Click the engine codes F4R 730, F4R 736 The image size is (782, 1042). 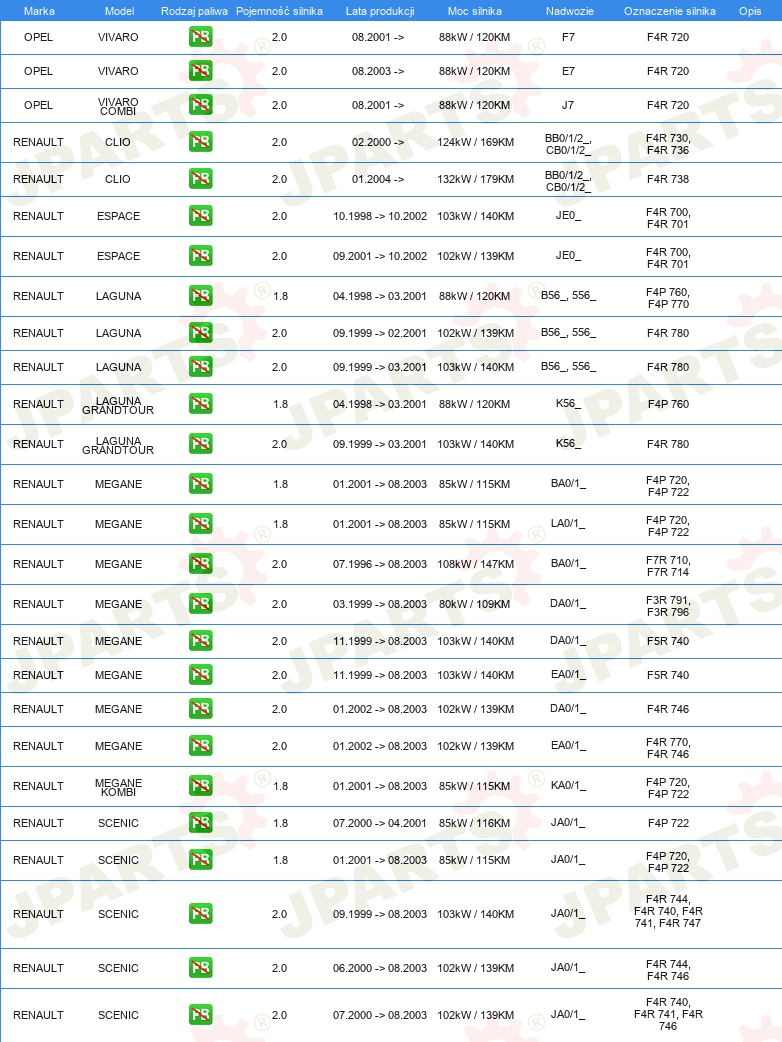pos(668,144)
